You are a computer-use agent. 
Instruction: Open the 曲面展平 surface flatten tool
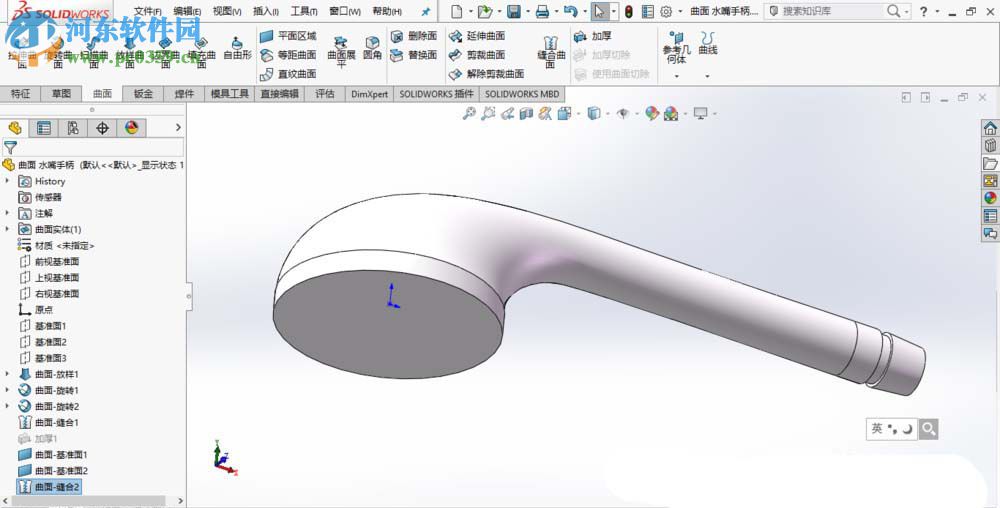tap(341, 51)
